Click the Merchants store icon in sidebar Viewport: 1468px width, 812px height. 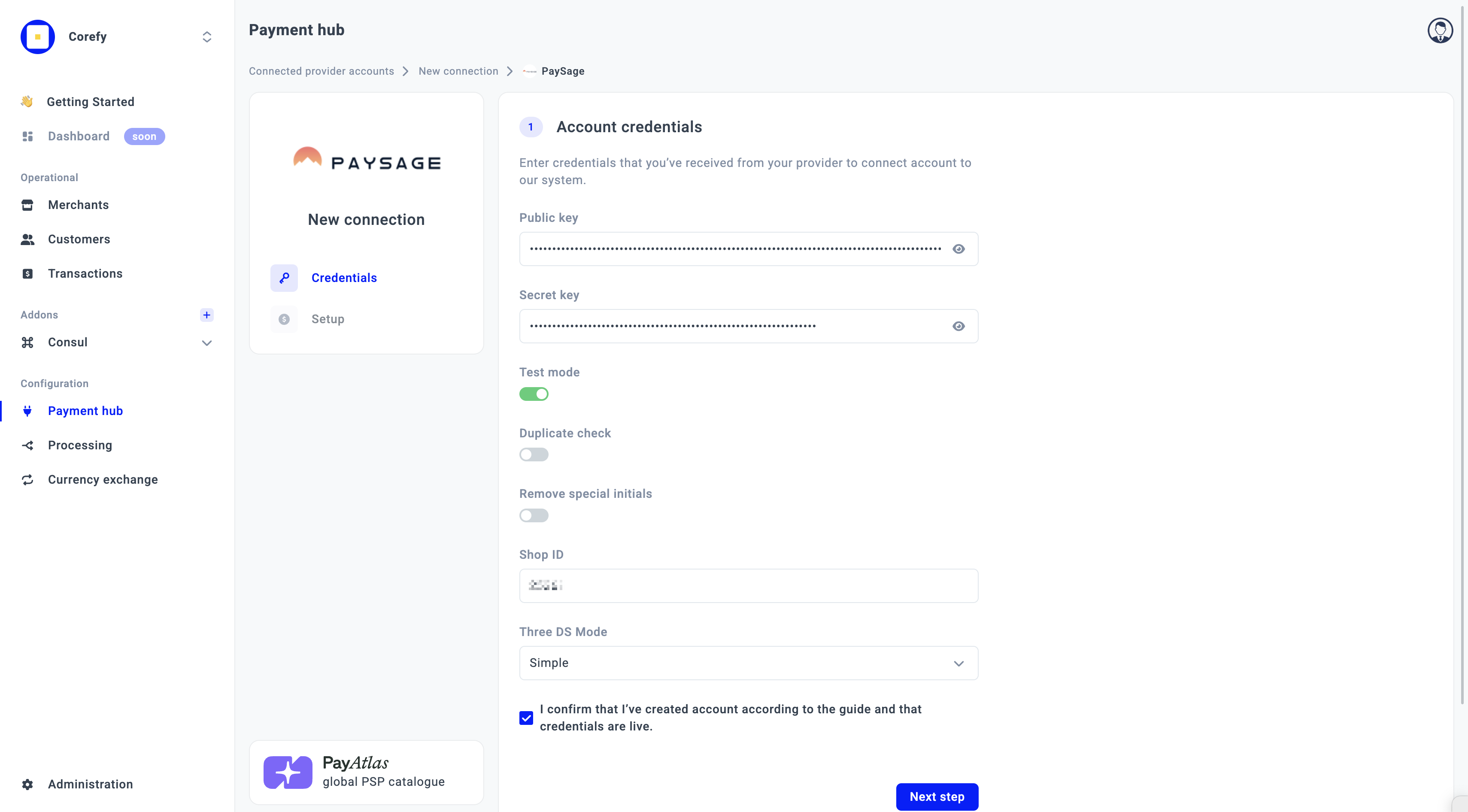[x=27, y=205]
